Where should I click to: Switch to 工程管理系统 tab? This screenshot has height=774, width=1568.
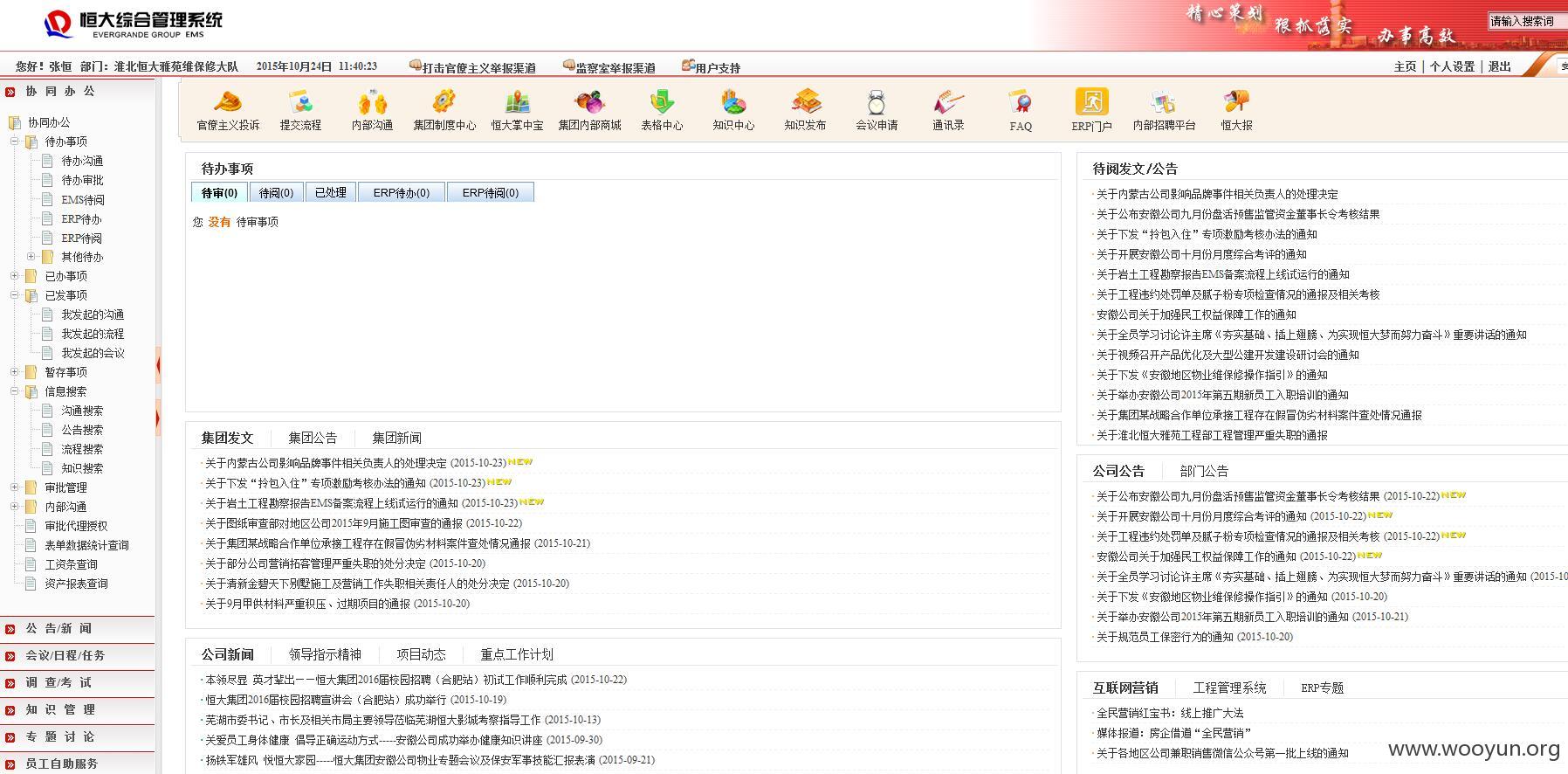tap(1229, 688)
